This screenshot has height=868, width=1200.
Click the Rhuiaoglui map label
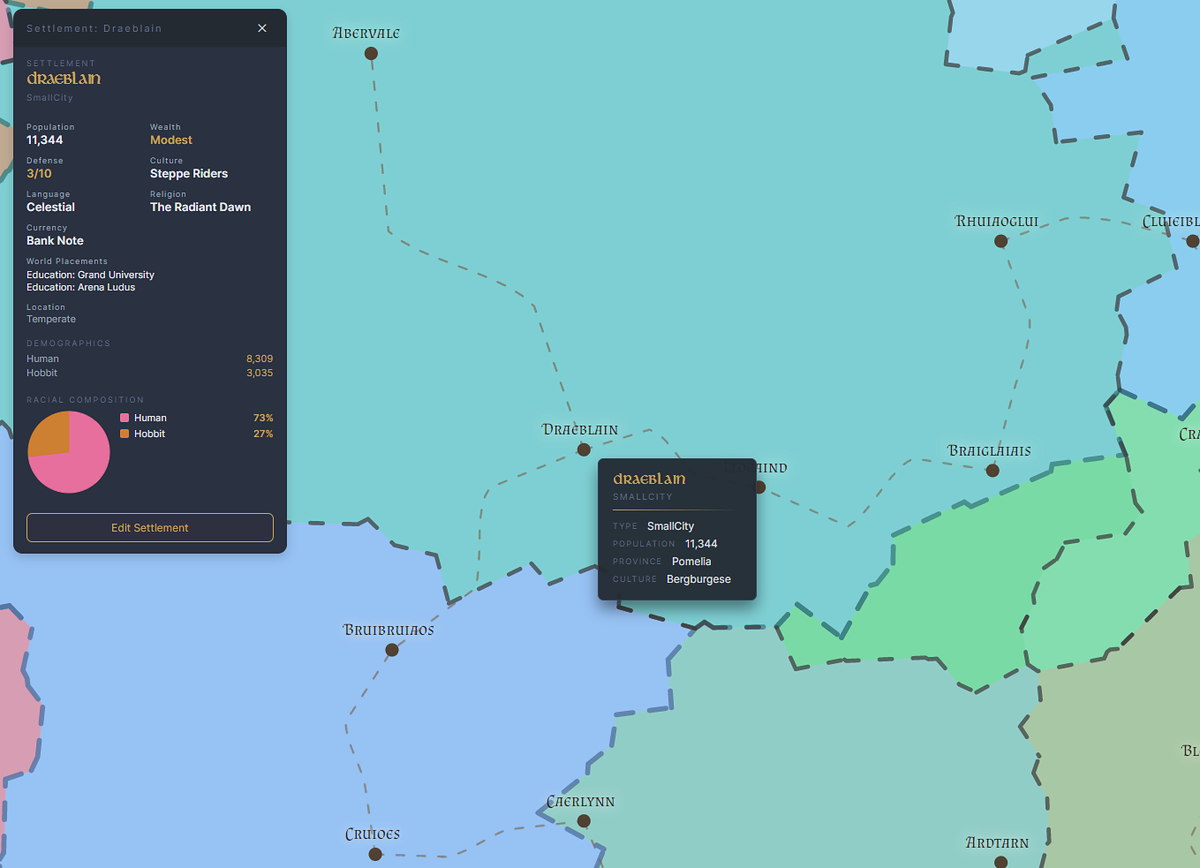pyautogui.click(x=997, y=221)
